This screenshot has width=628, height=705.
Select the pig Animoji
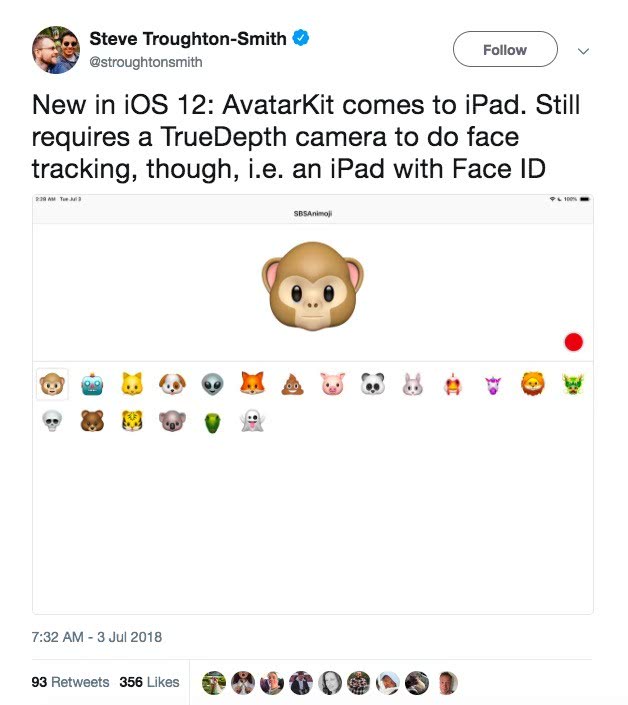tap(332, 383)
